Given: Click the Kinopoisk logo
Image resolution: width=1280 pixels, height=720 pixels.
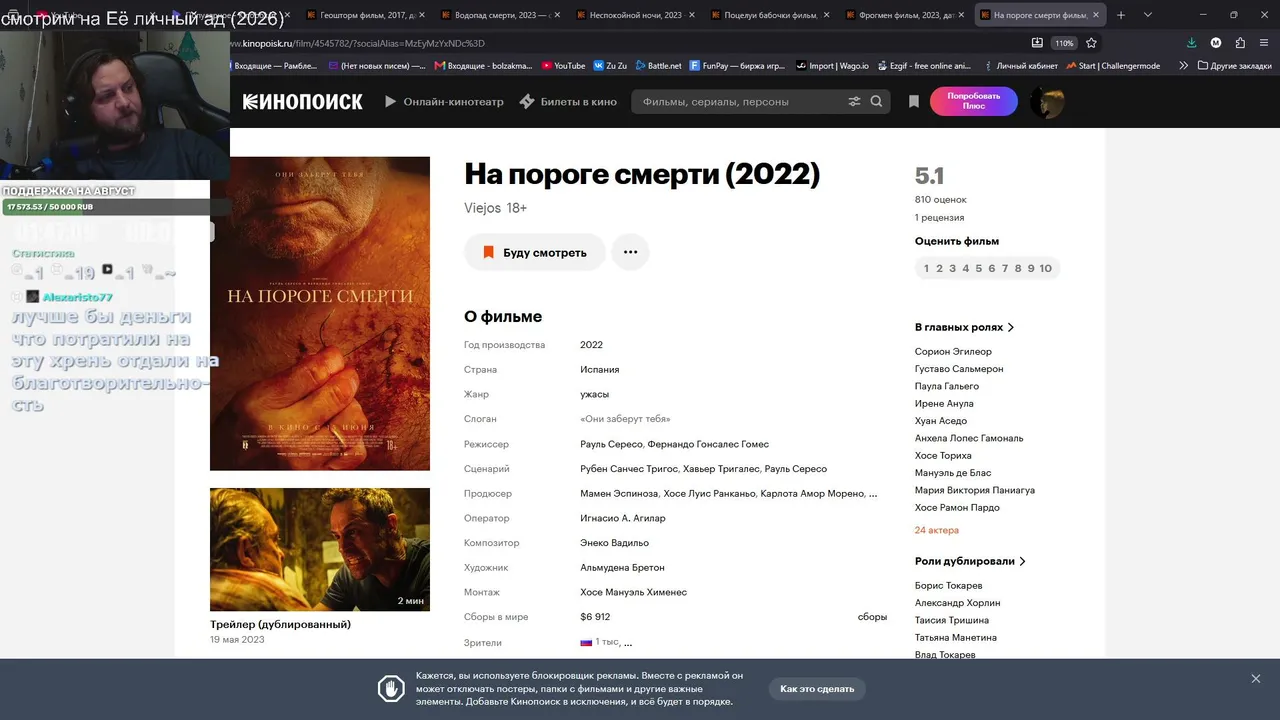Looking at the screenshot, I should (x=302, y=102).
